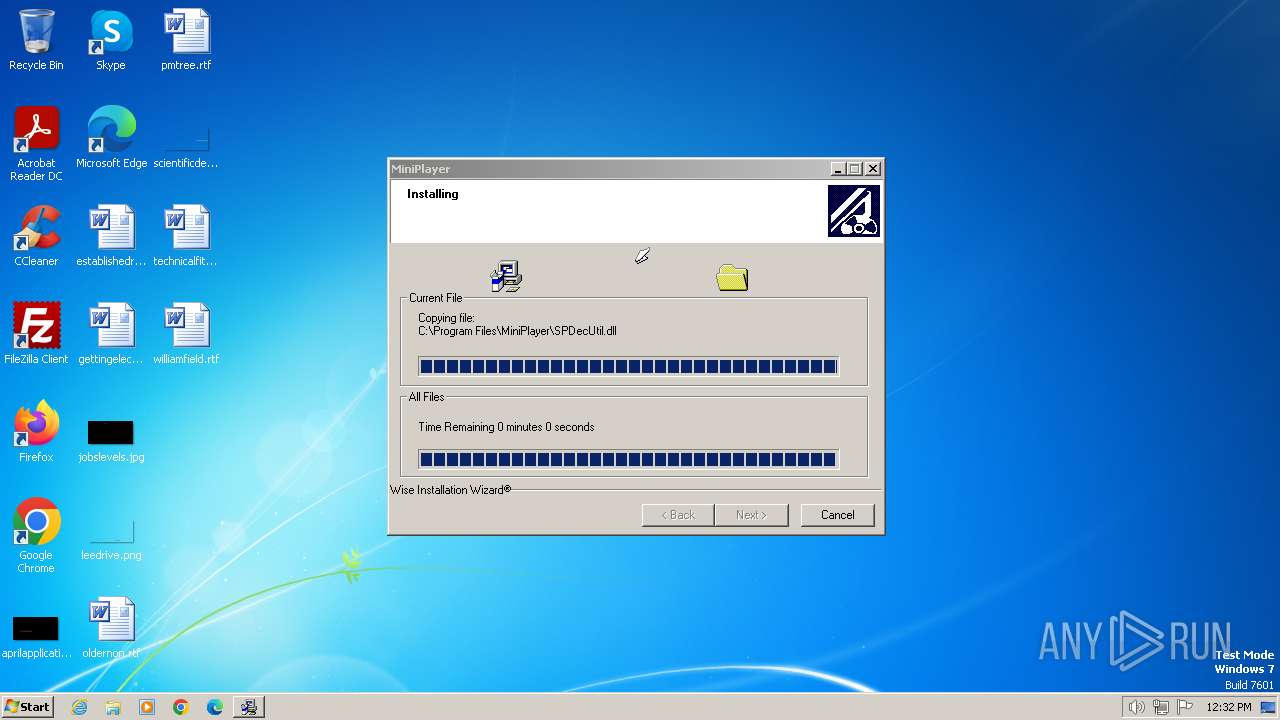The height and width of the screenshot is (720, 1280).
Task: Open the Start menu
Action: (x=27, y=707)
